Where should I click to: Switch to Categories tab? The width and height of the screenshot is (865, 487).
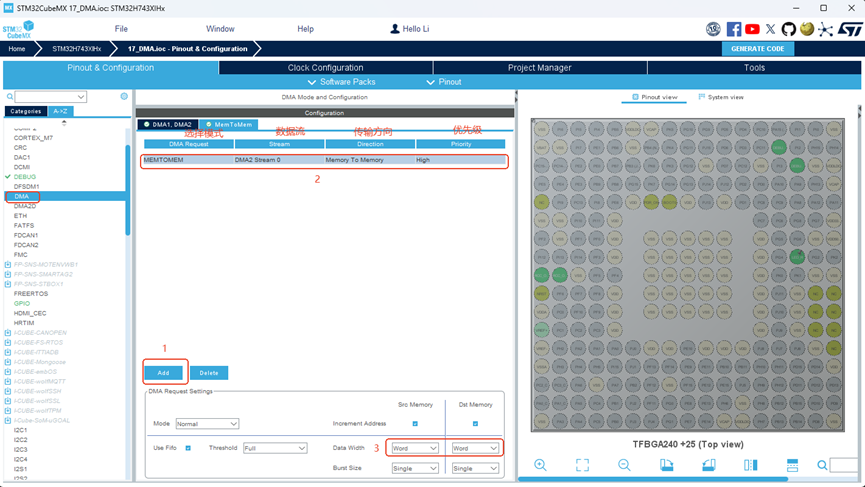[x=25, y=111]
